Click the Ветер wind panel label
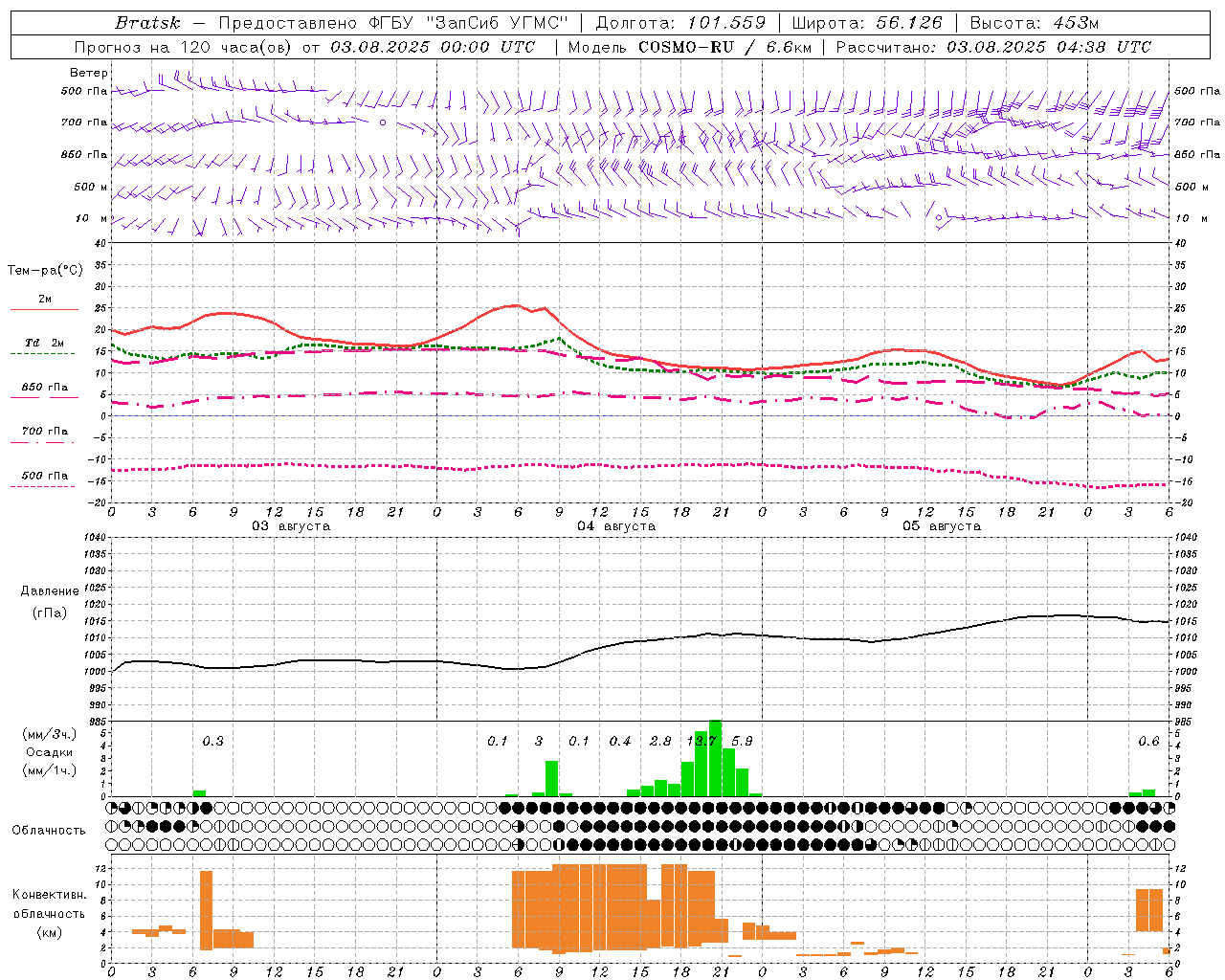 [89, 73]
